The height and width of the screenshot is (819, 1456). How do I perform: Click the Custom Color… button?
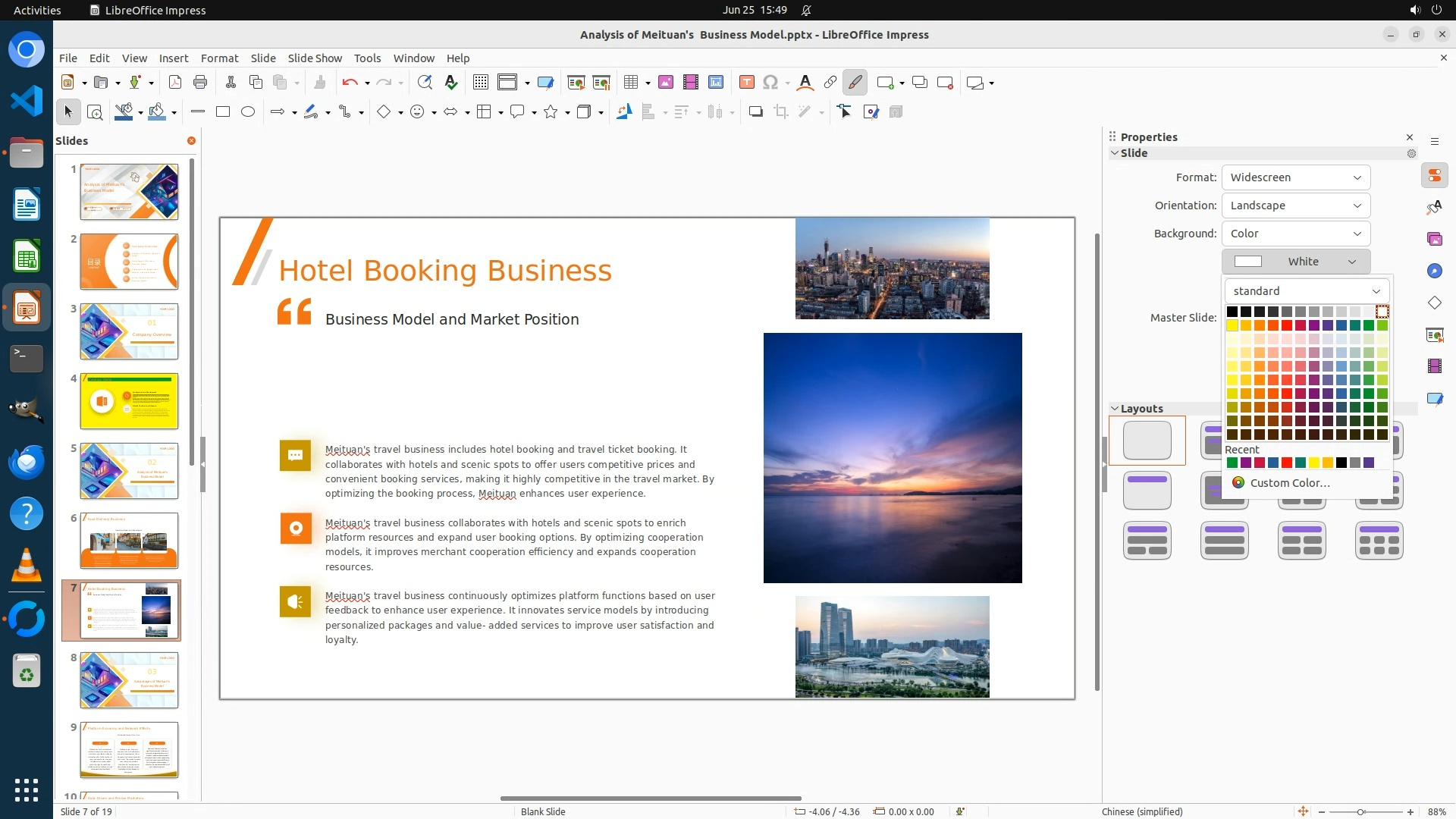pos(1288,483)
